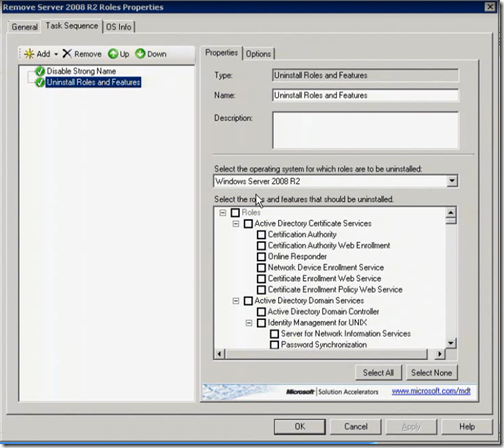Check Network Device Enrollment Service checkbox
The width and height of the screenshot is (504, 448).
(x=262, y=268)
